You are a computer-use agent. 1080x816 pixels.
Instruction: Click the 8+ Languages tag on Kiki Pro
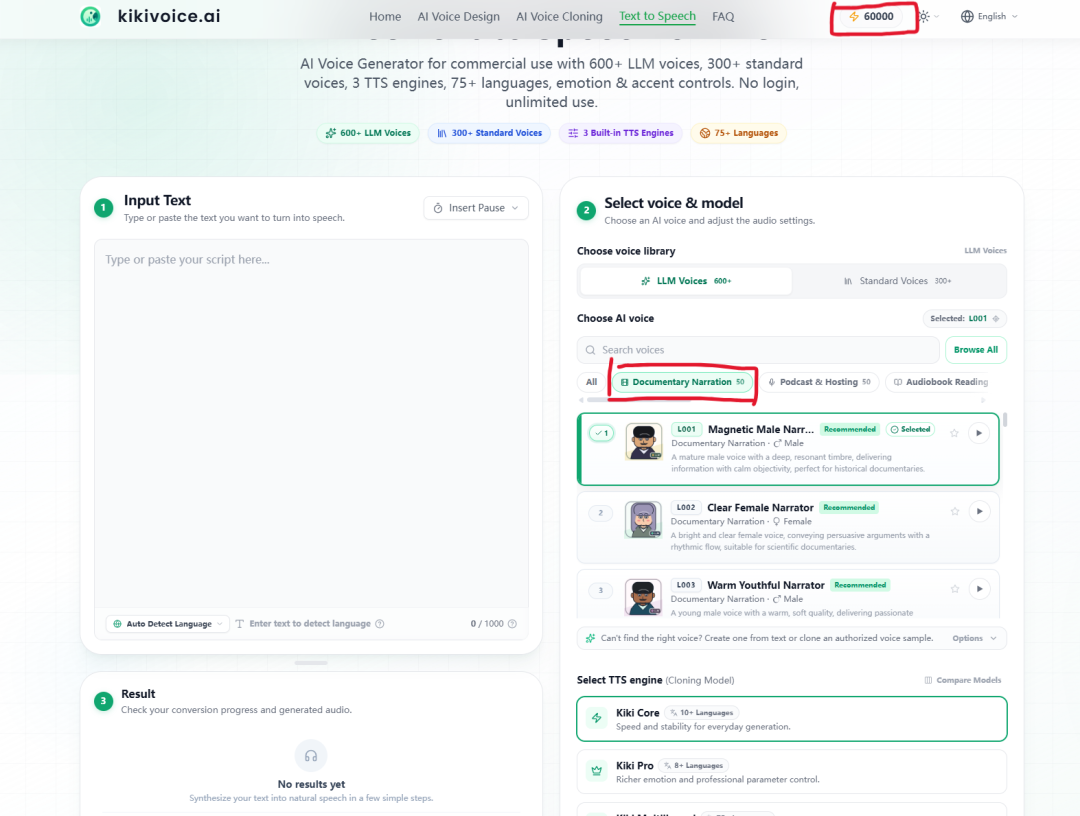[693, 766]
